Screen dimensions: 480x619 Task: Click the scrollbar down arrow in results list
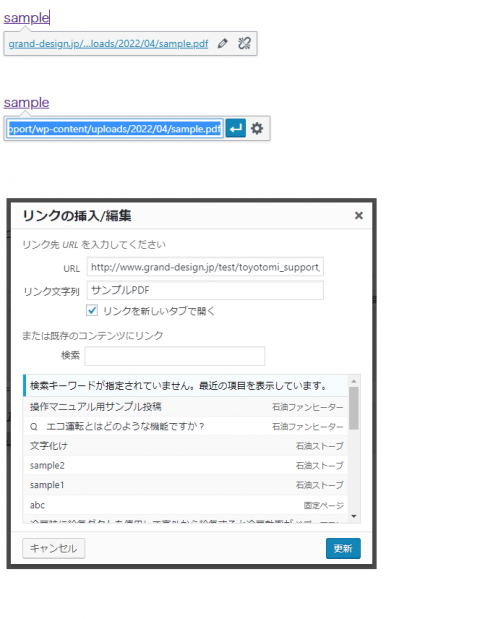click(x=354, y=516)
